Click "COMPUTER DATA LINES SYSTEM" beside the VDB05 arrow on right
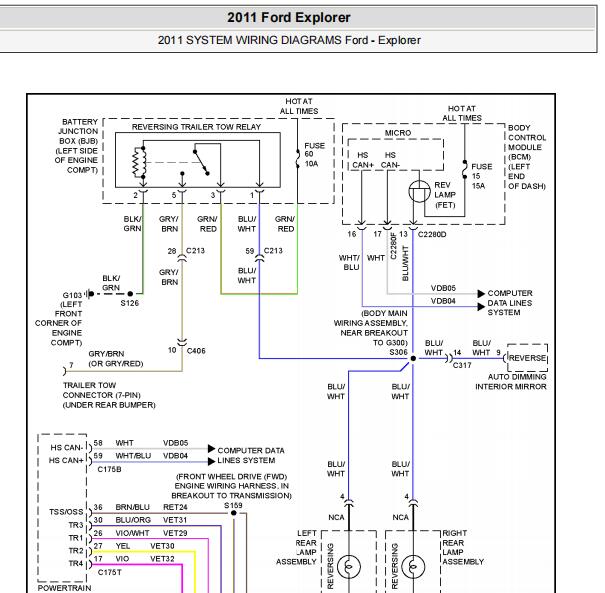The width and height of the screenshot is (605, 593). tap(510, 303)
